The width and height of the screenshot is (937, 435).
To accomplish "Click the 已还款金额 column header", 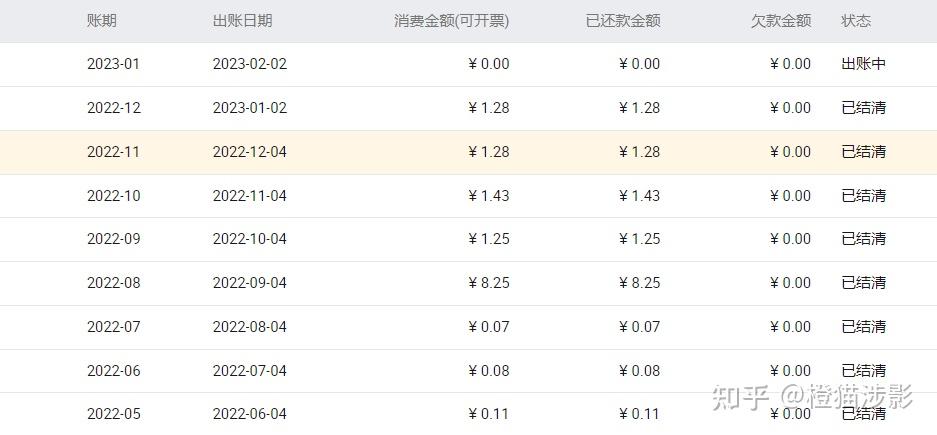I will click(x=623, y=20).
